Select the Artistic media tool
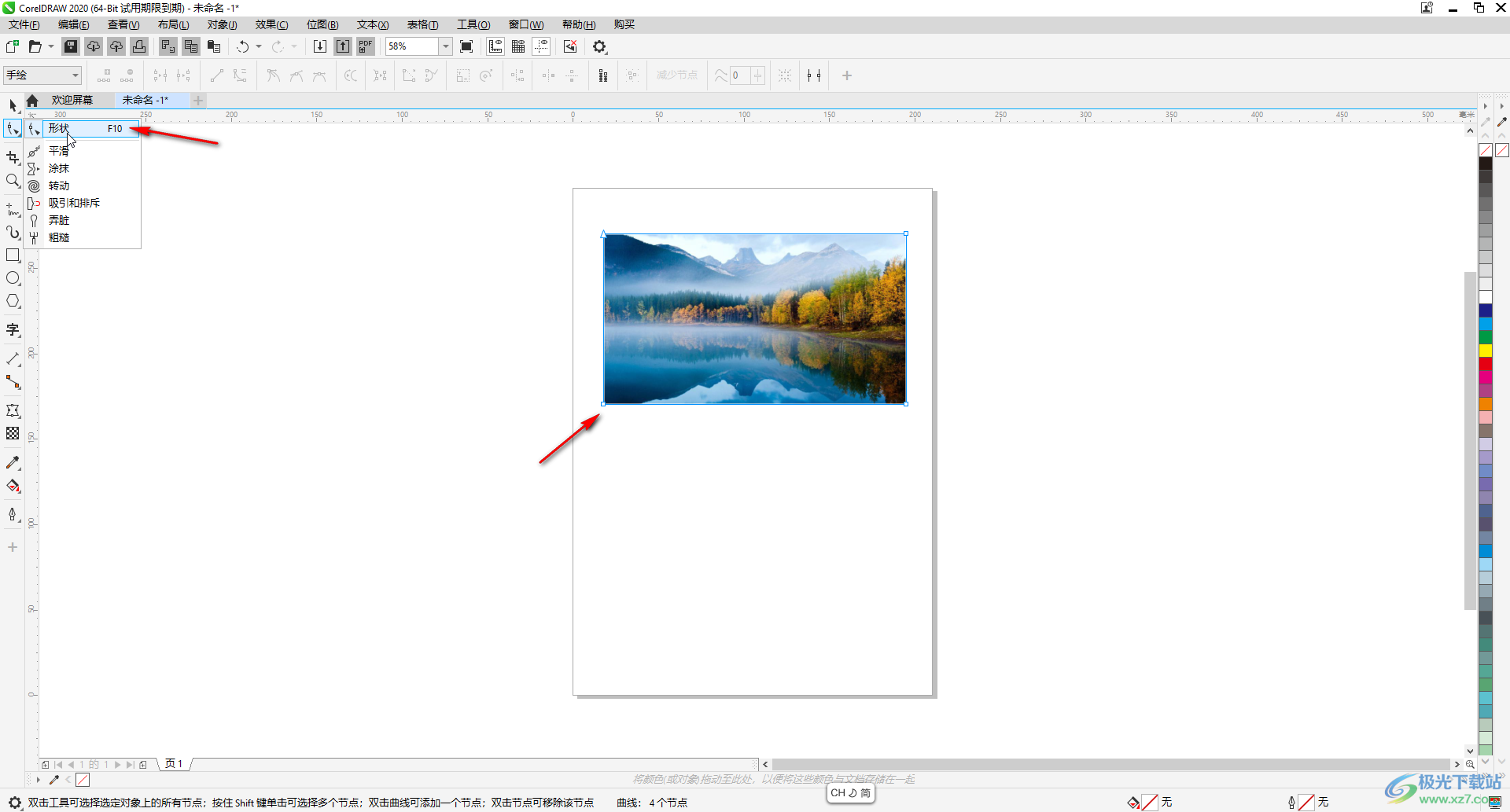This screenshot has height=812, width=1510. 13,233
